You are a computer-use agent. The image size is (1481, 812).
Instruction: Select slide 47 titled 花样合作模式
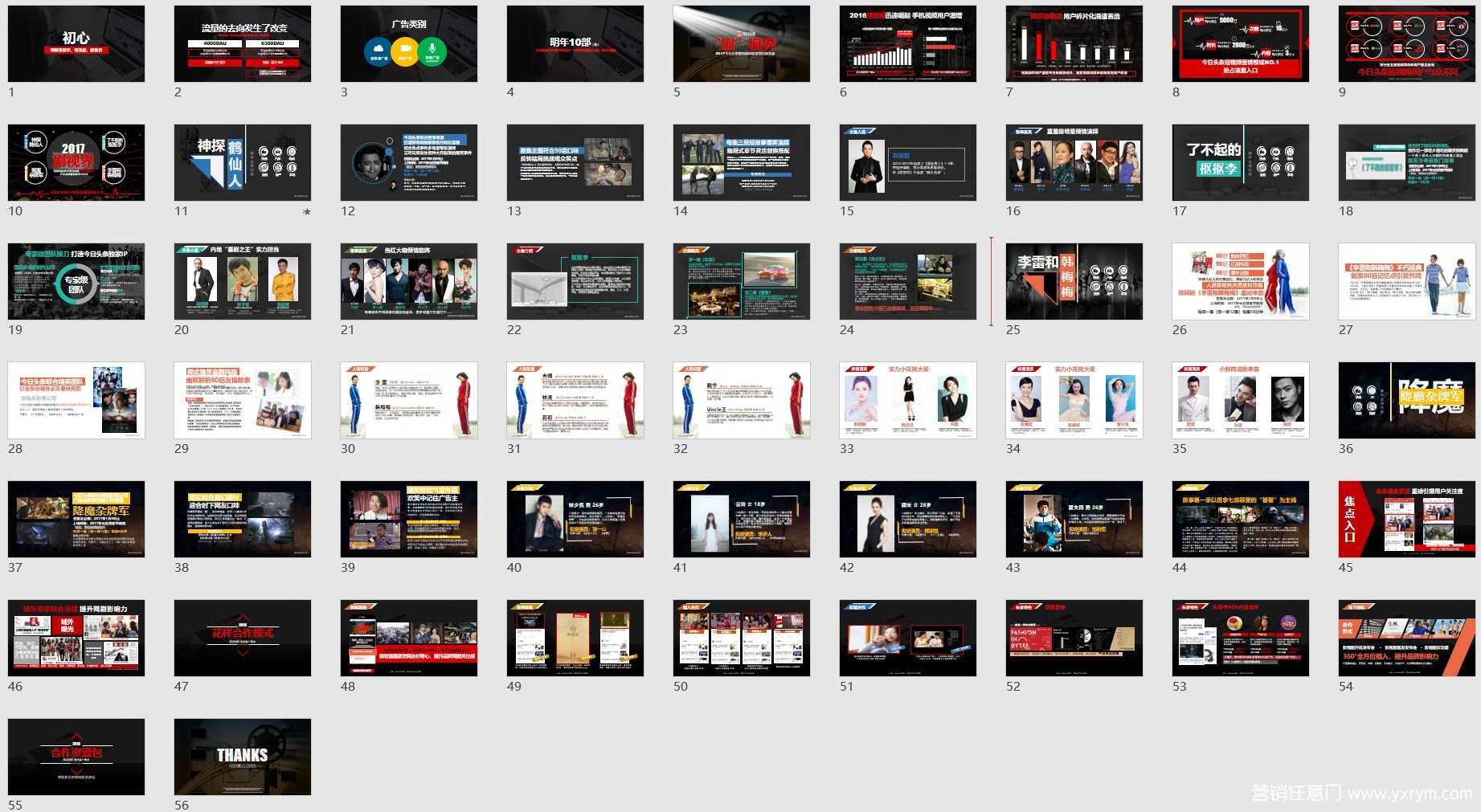243,638
